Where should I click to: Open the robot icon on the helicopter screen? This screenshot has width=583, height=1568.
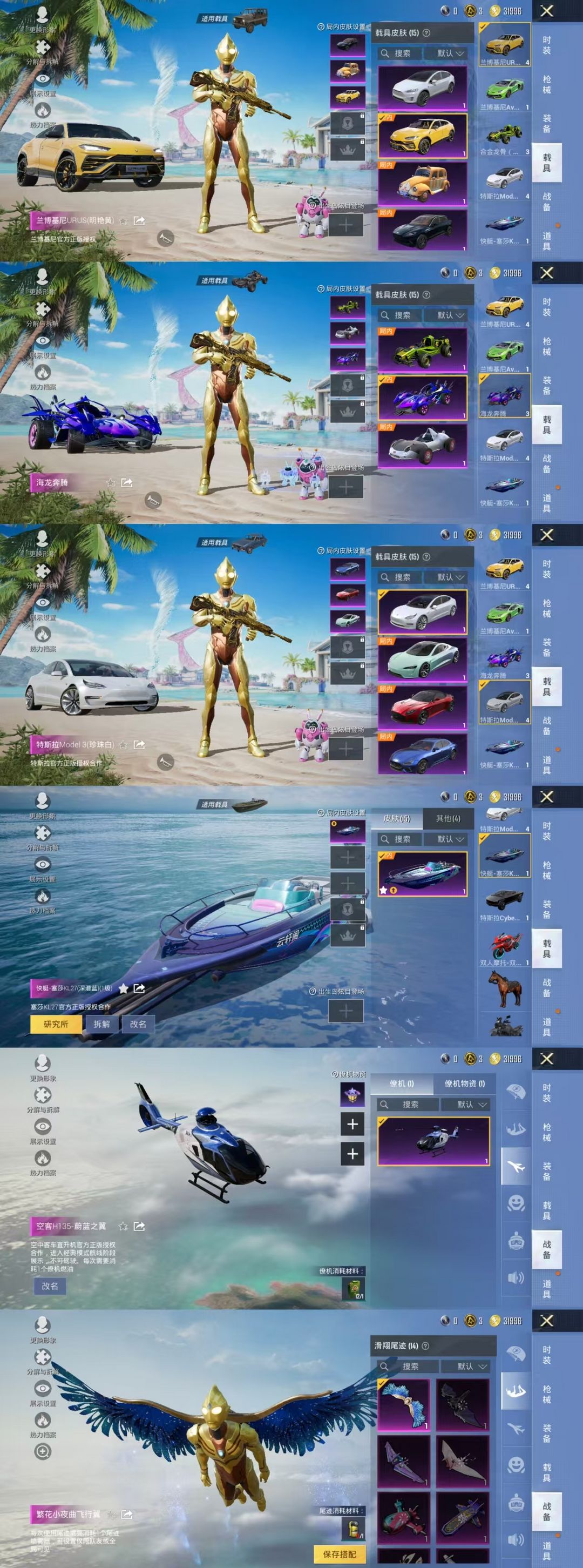(x=516, y=1240)
